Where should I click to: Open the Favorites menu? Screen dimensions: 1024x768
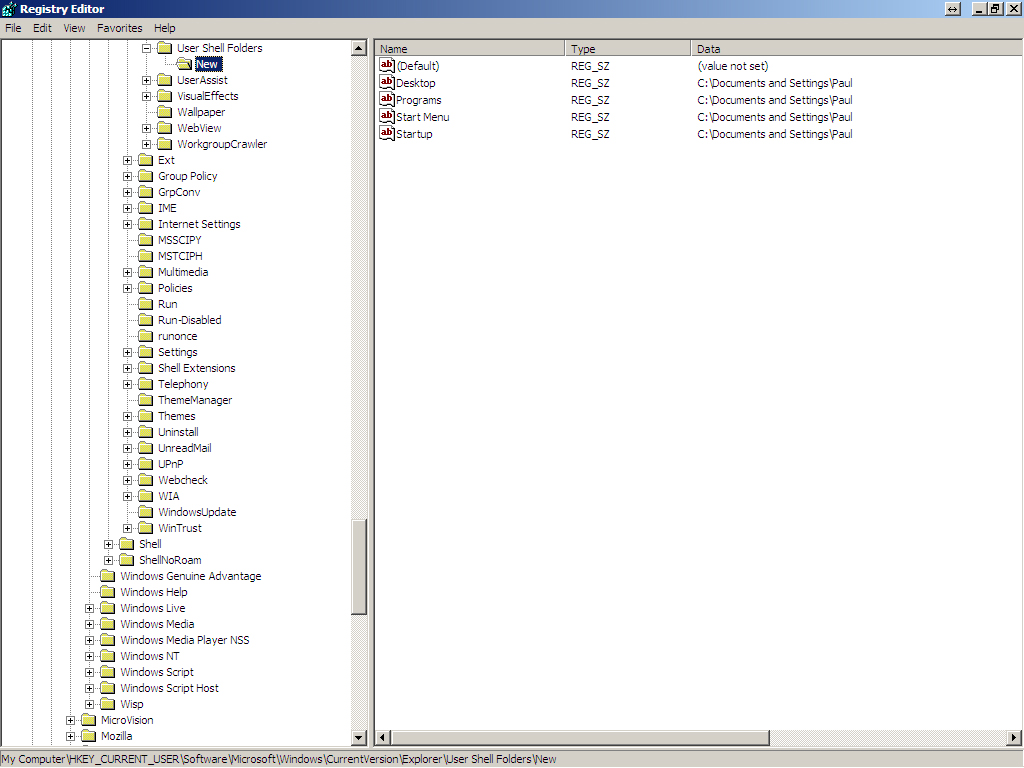click(x=120, y=28)
